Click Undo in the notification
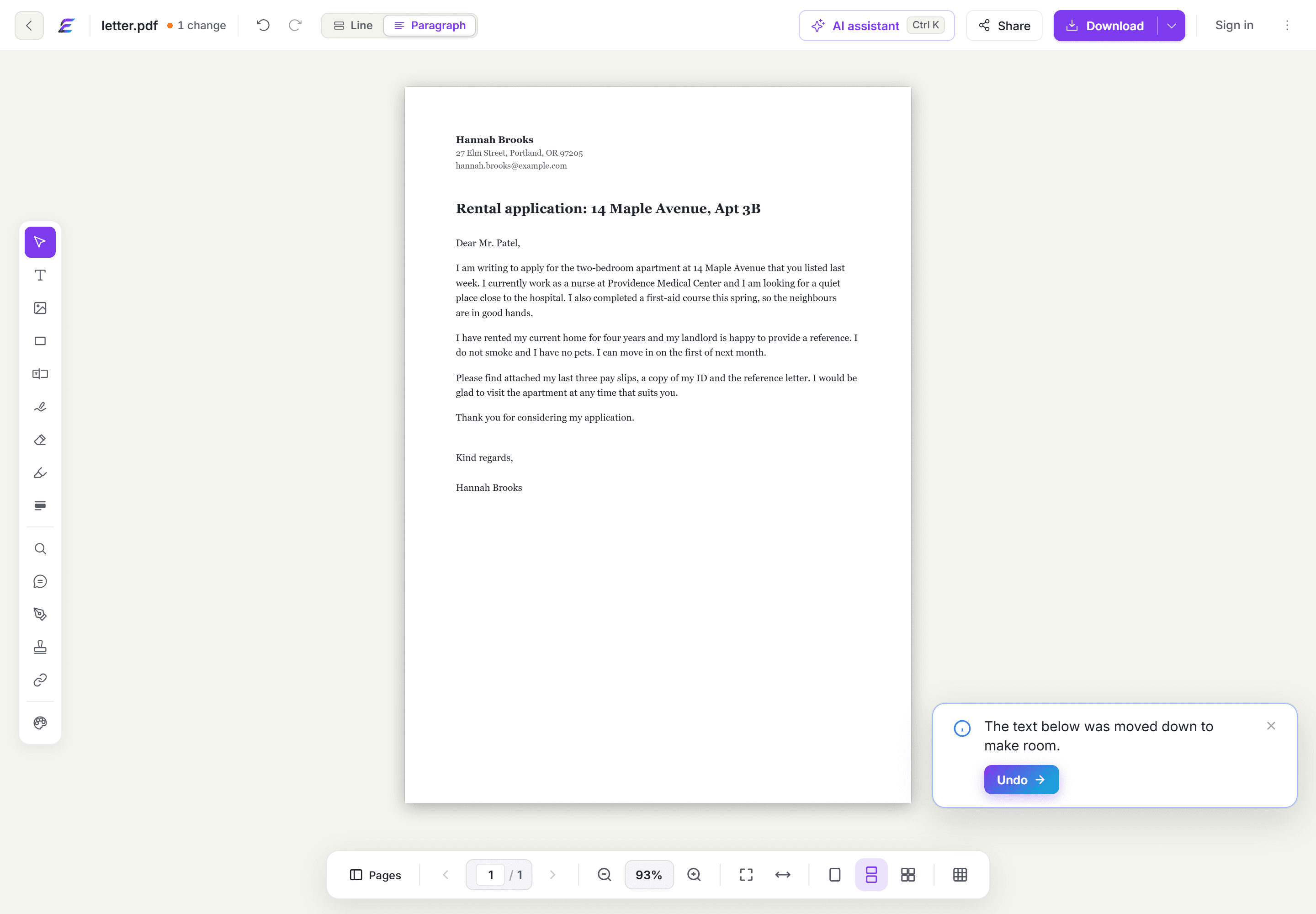1316x914 pixels. (x=1022, y=780)
